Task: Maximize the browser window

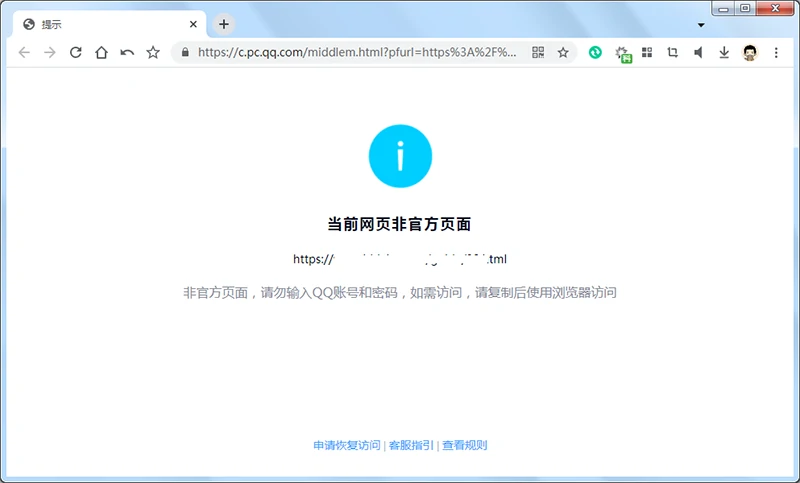Action: (745, 9)
